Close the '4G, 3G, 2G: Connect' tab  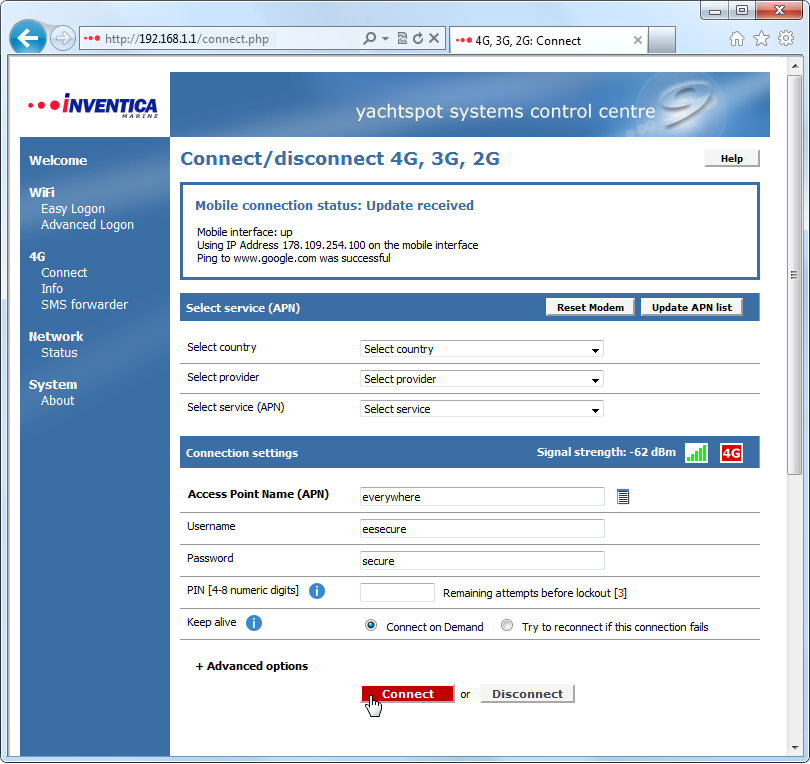click(x=638, y=40)
